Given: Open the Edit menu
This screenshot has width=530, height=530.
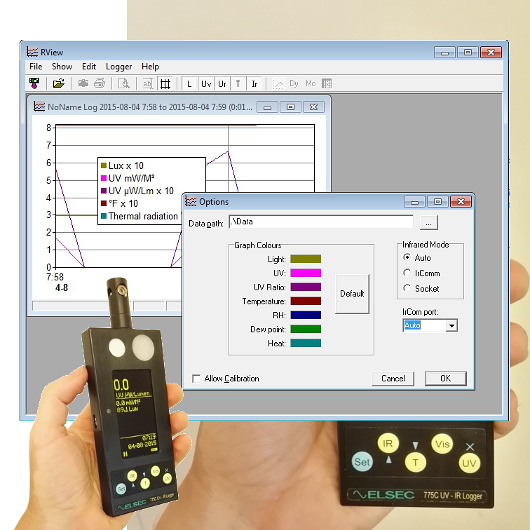Looking at the screenshot, I should click(89, 67).
